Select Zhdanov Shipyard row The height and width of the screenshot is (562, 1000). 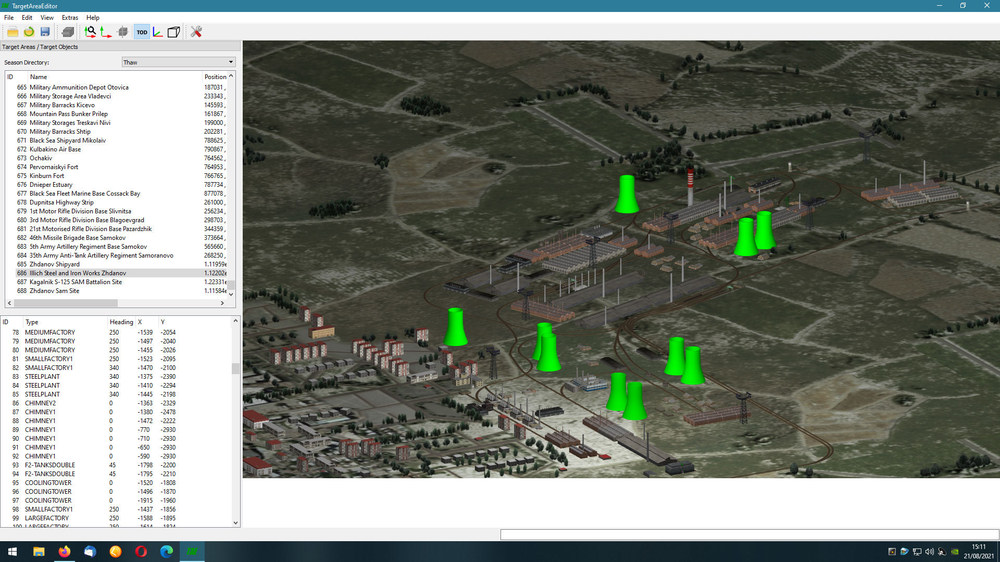tap(120, 264)
